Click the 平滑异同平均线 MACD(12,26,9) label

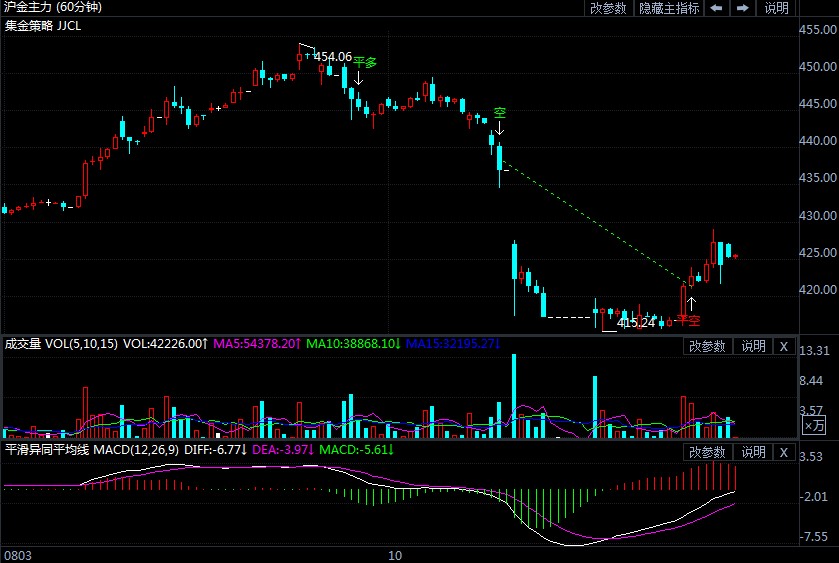click(91, 450)
